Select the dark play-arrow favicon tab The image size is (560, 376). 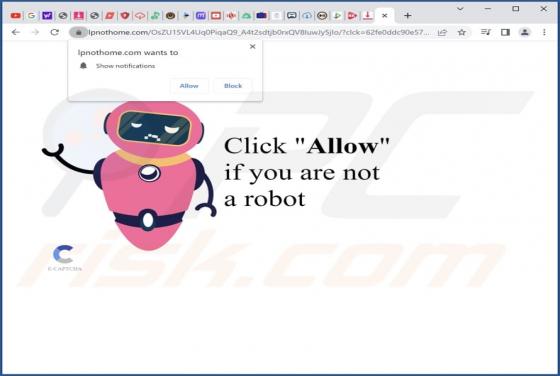tap(186, 16)
